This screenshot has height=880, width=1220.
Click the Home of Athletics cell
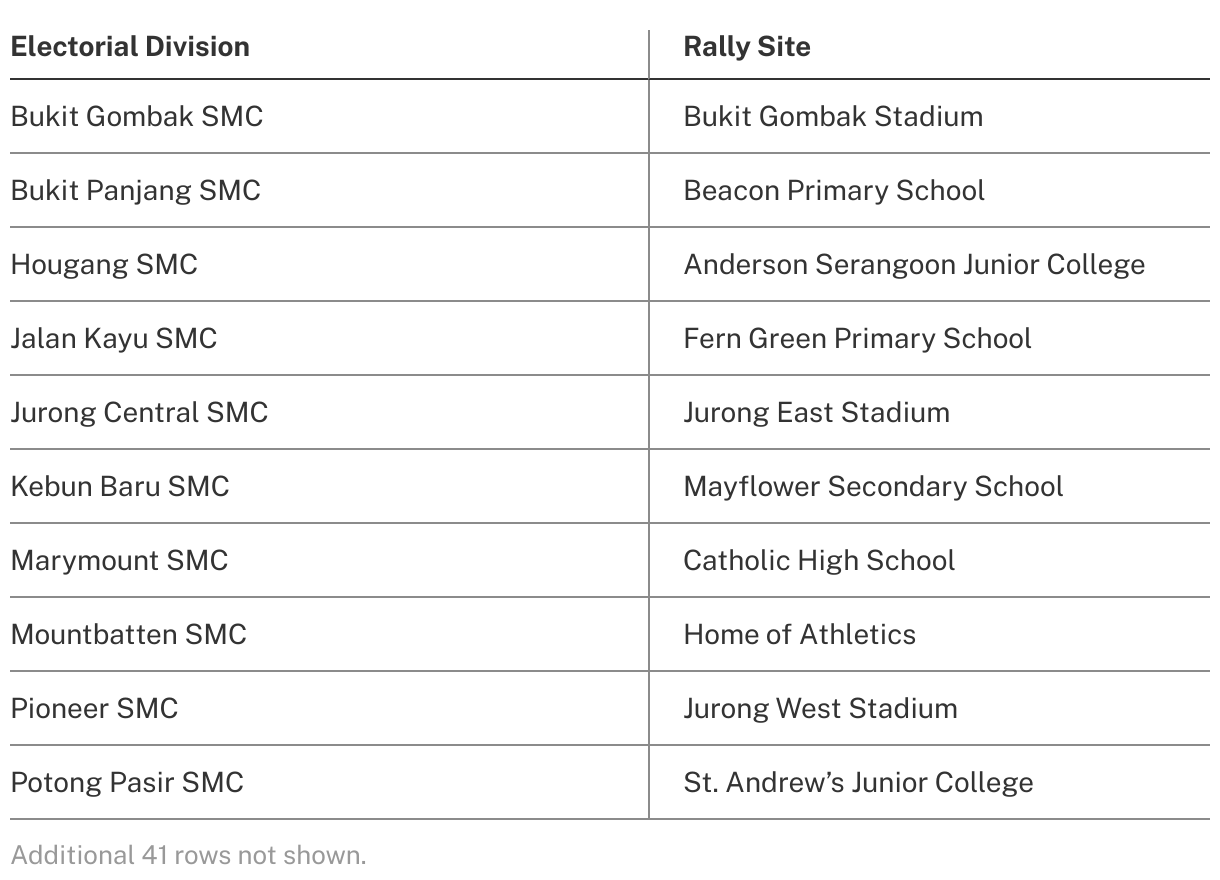[x=799, y=634]
